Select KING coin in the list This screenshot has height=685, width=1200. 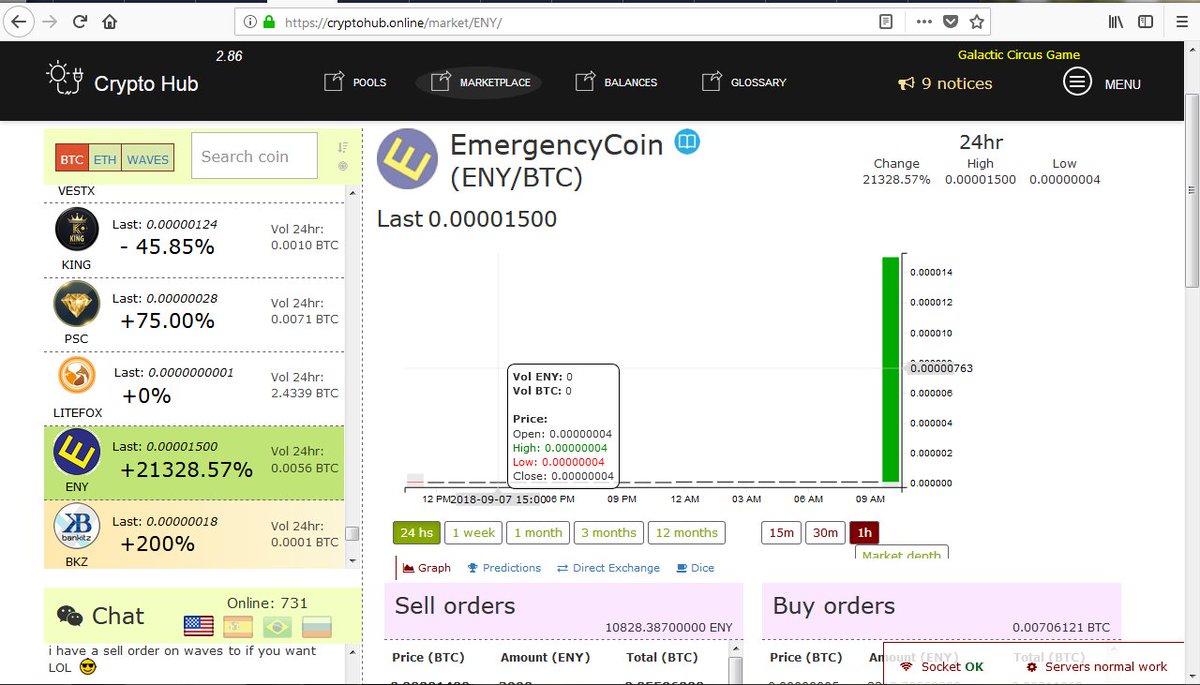76,231
